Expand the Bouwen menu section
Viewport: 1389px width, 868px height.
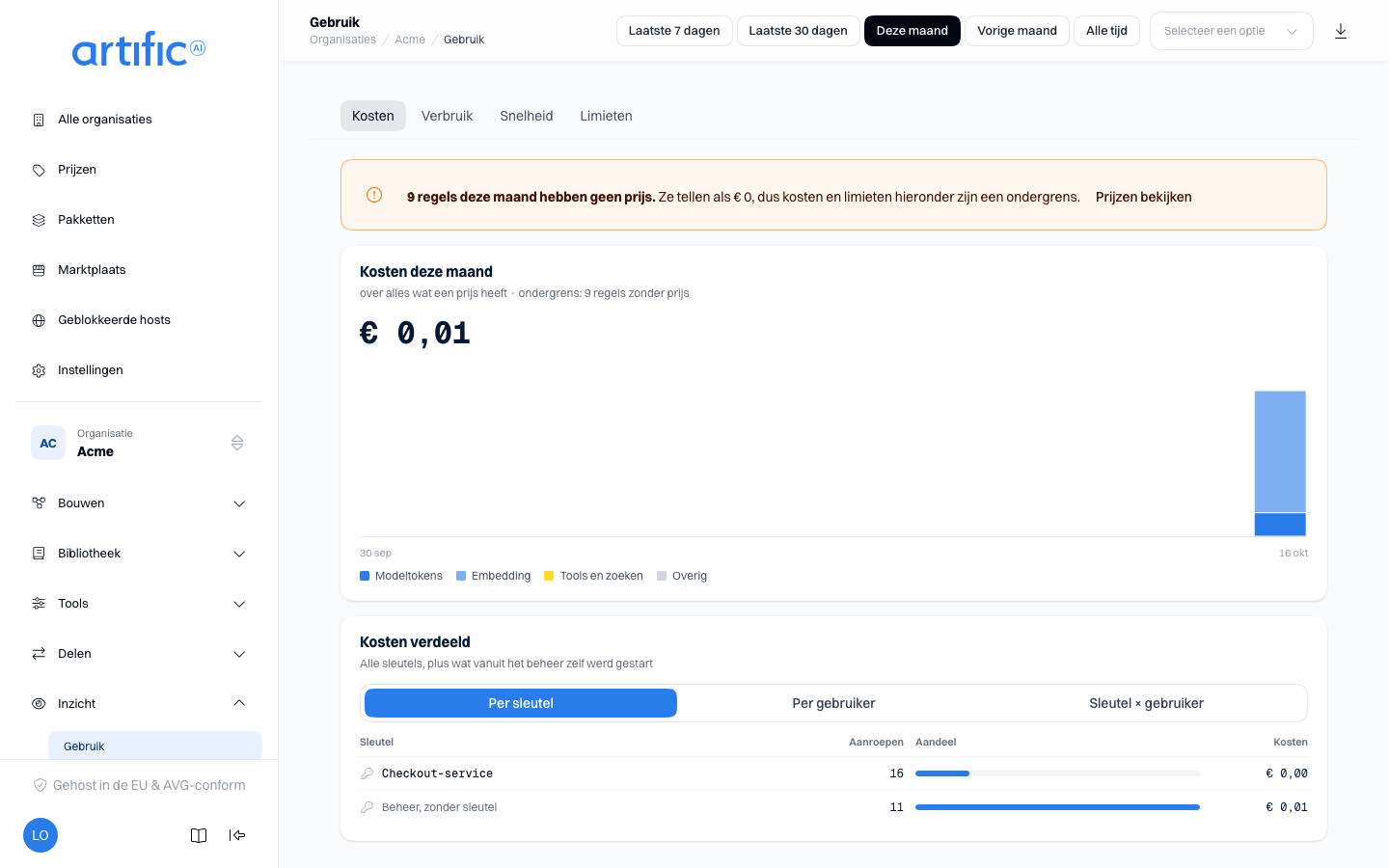(x=139, y=503)
